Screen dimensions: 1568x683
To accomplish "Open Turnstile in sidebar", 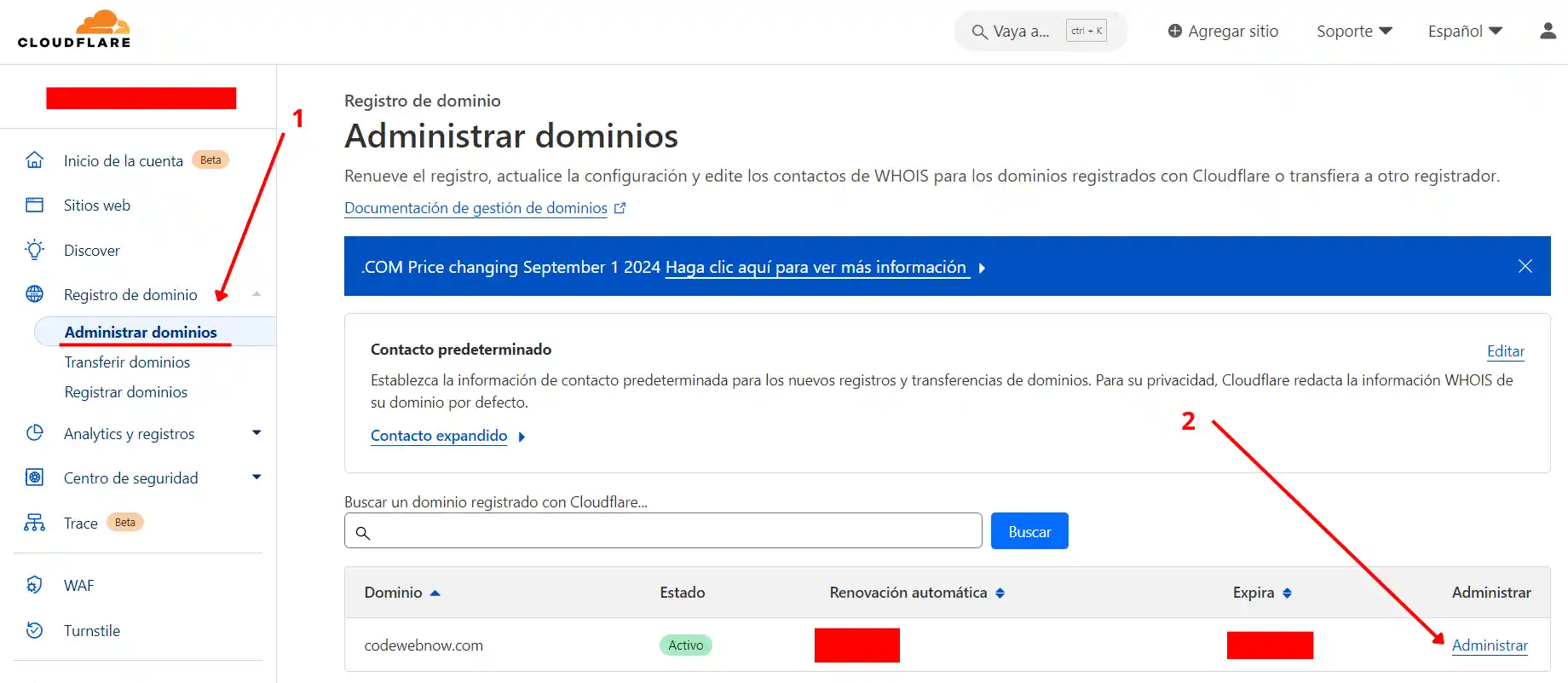I will click(x=92, y=630).
